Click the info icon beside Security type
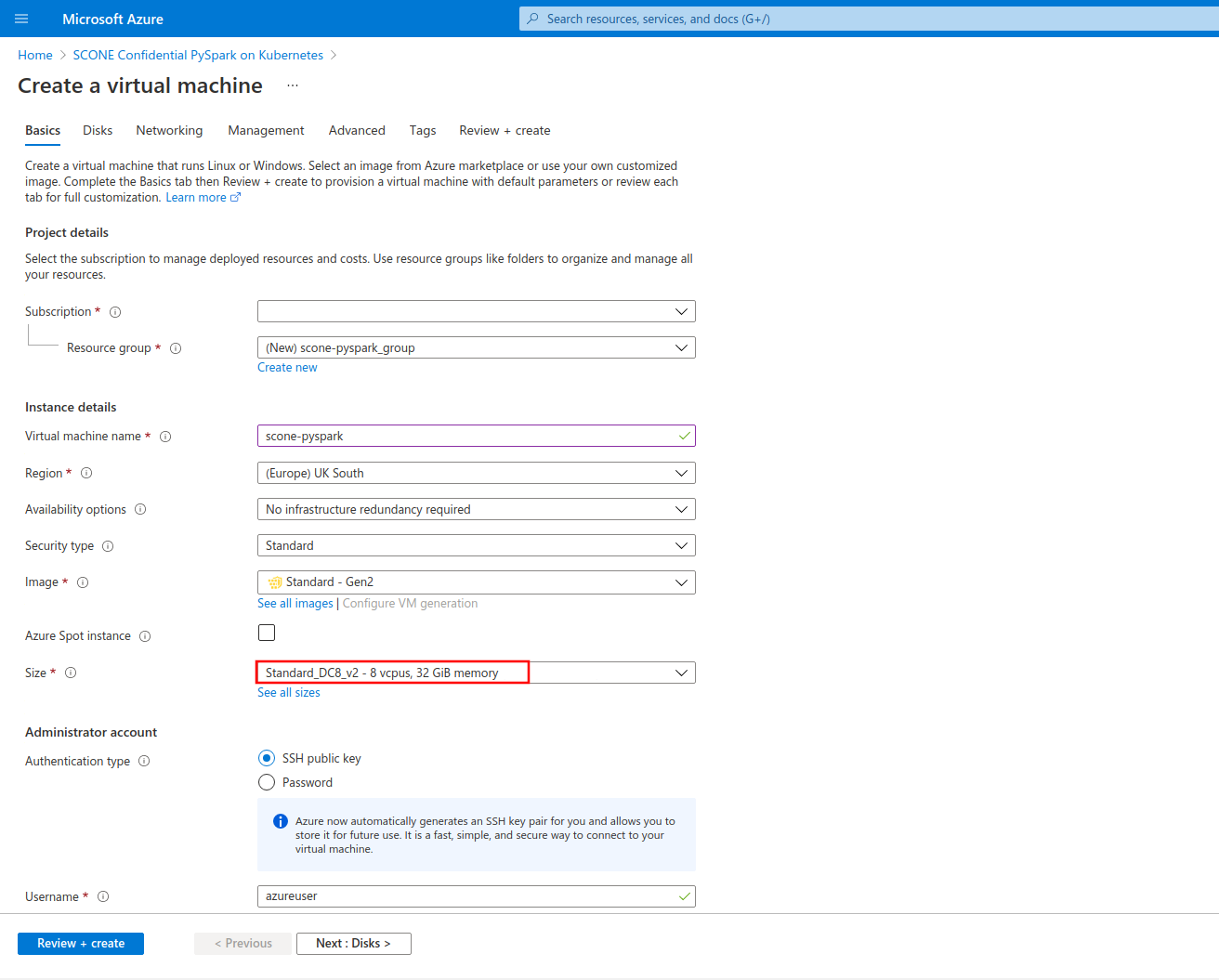 [x=109, y=546]
